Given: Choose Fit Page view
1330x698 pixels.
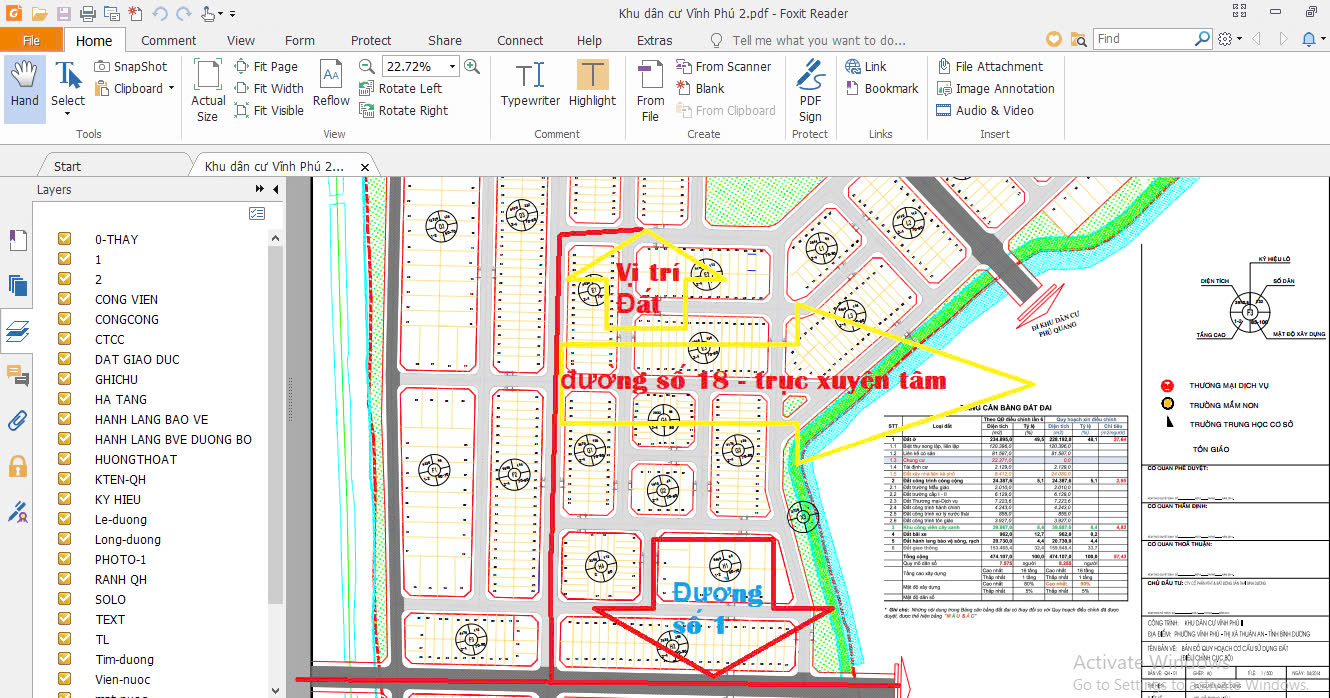Looking at the screenshot, I should point(267,66).
